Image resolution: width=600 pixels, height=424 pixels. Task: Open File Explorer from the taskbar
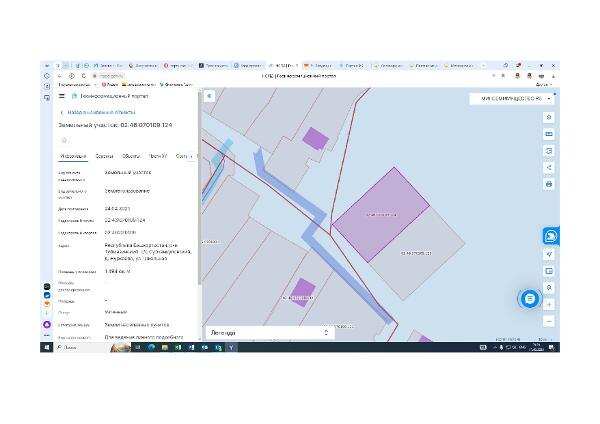165,347
